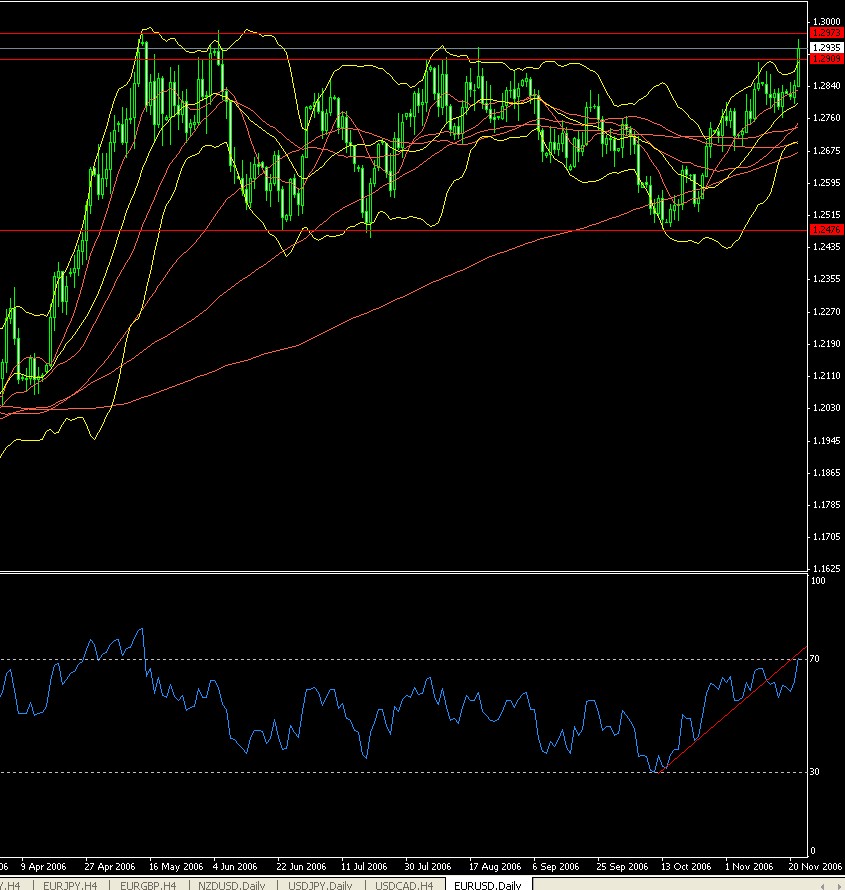Select the active EURUSD.Daily chart tab
This screenshot has width=845, height=890.
coord(488,885)
